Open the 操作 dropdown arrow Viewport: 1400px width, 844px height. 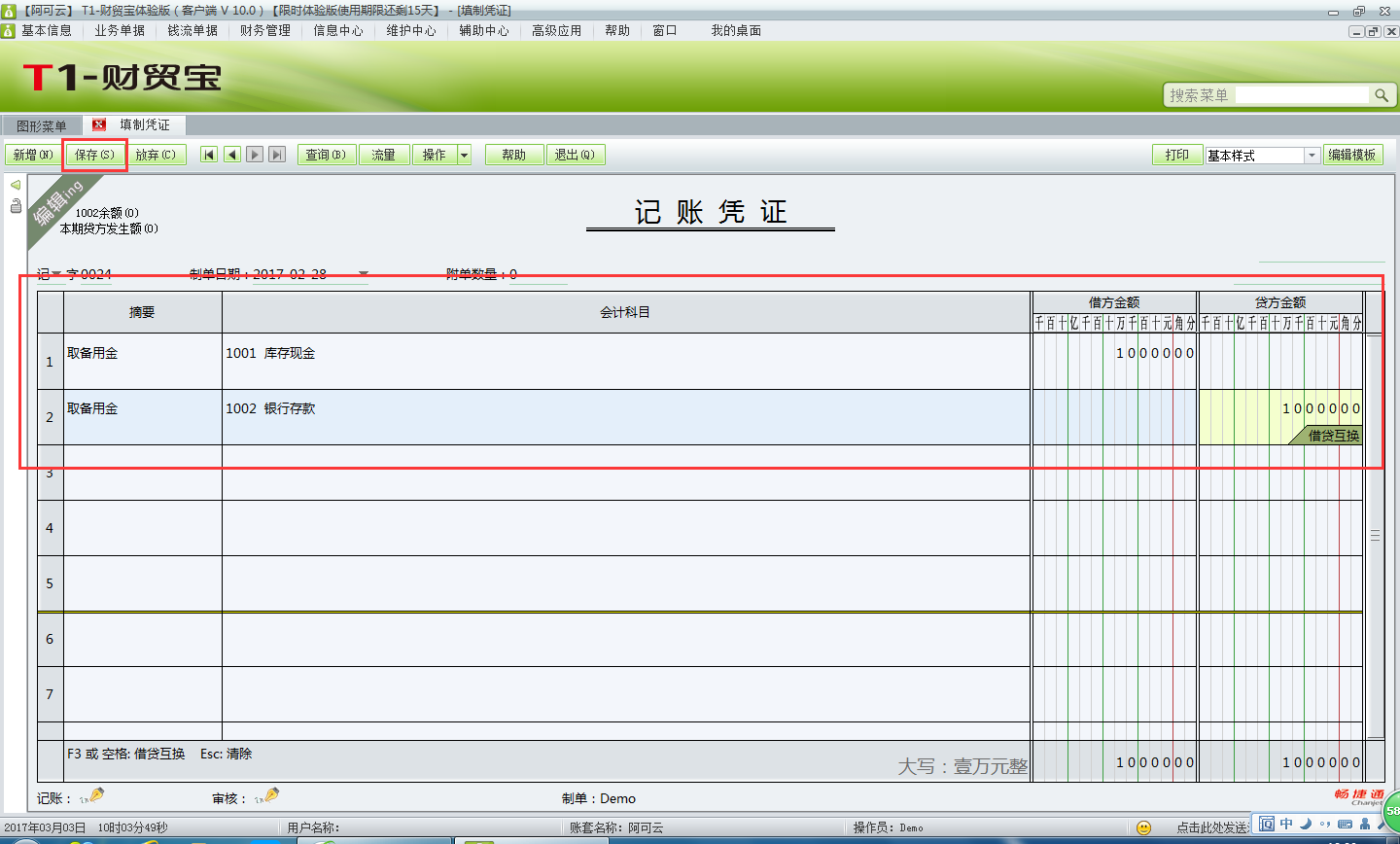point(464,154)
